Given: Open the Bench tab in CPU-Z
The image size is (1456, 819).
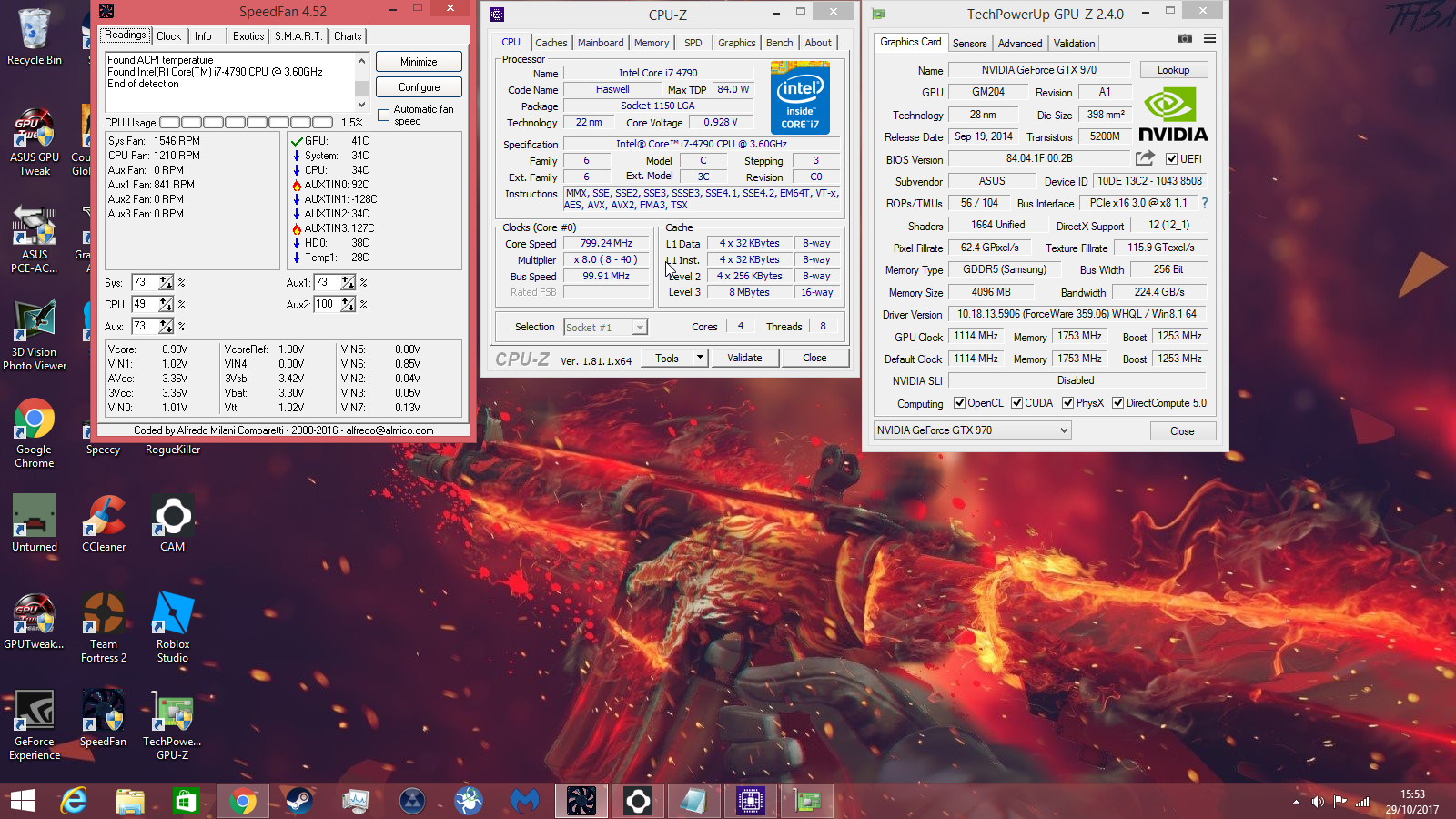Looking at the screenshot, I should (779, 43).
